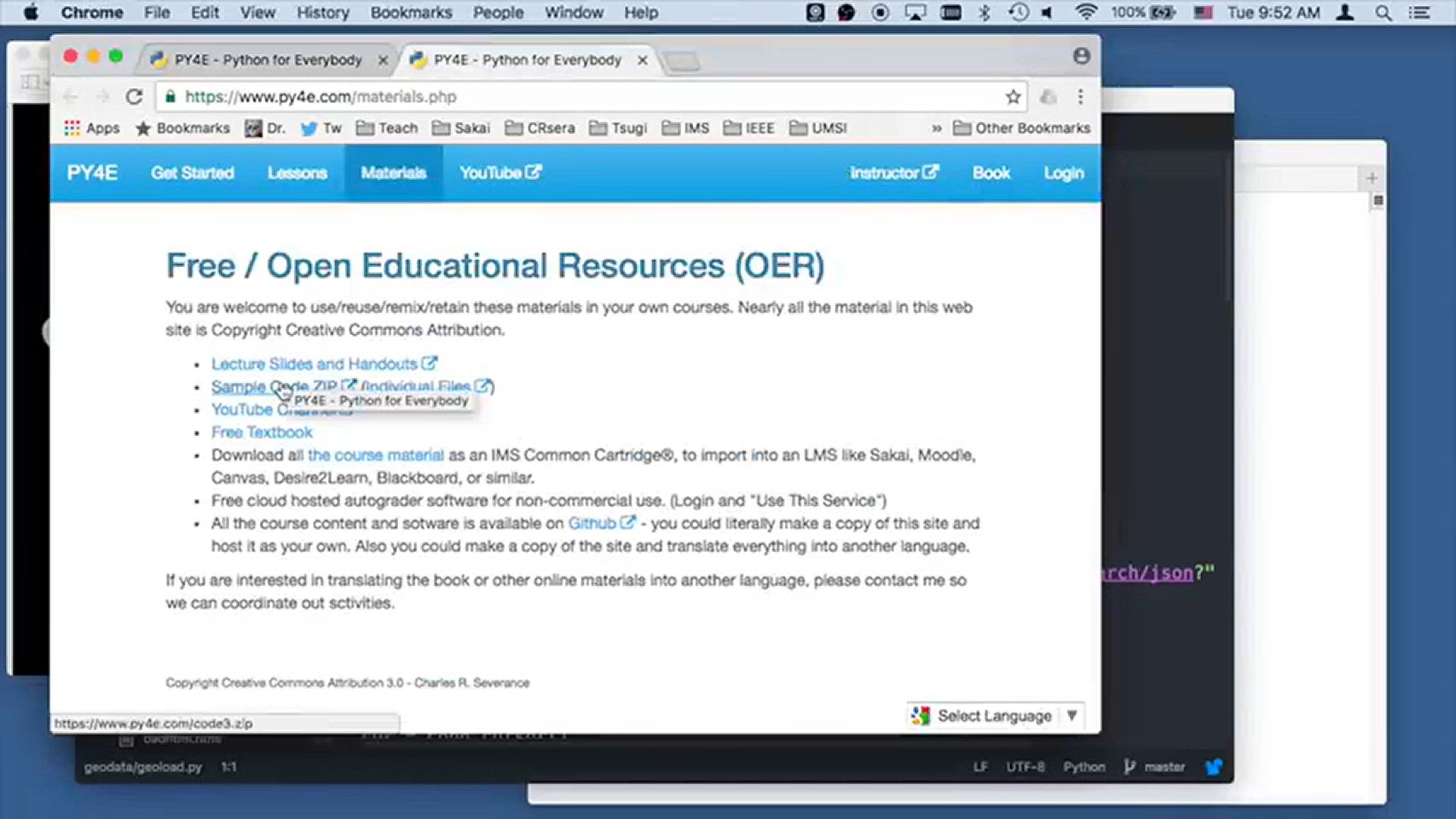This screenshot has width=1456, height=819.
Task: Click LF line ending in editor status bar
Action: click(x=981, y=767)
